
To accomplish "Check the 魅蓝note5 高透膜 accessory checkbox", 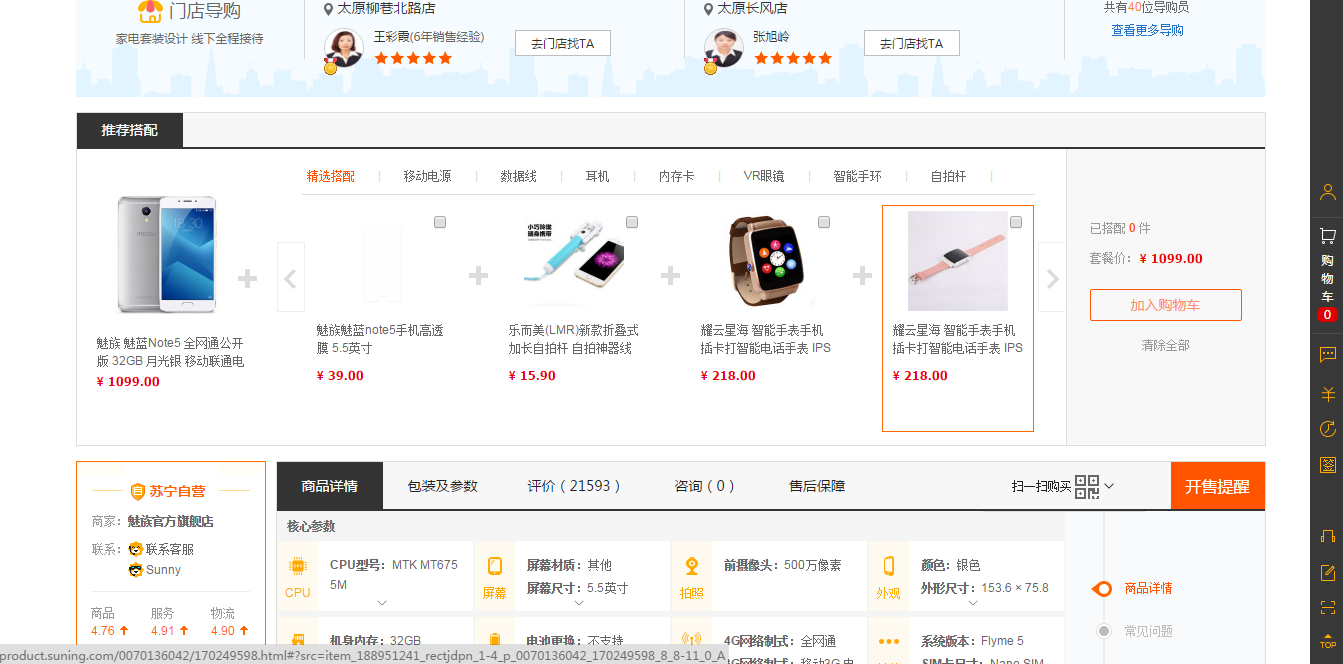I will tap(440, 222).
